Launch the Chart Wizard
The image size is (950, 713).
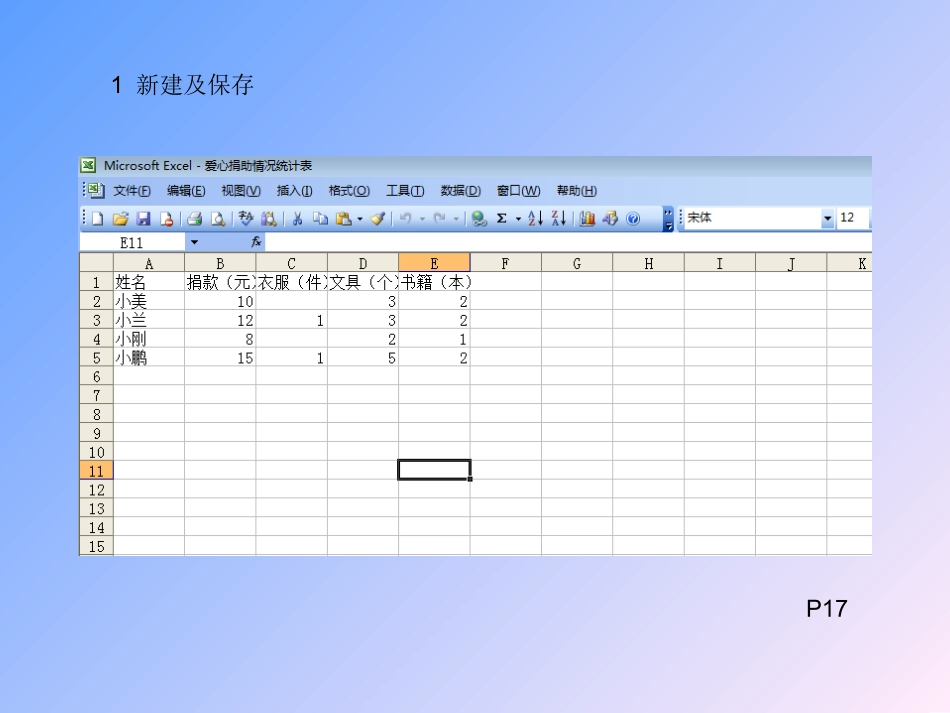[x=587, y=219]
